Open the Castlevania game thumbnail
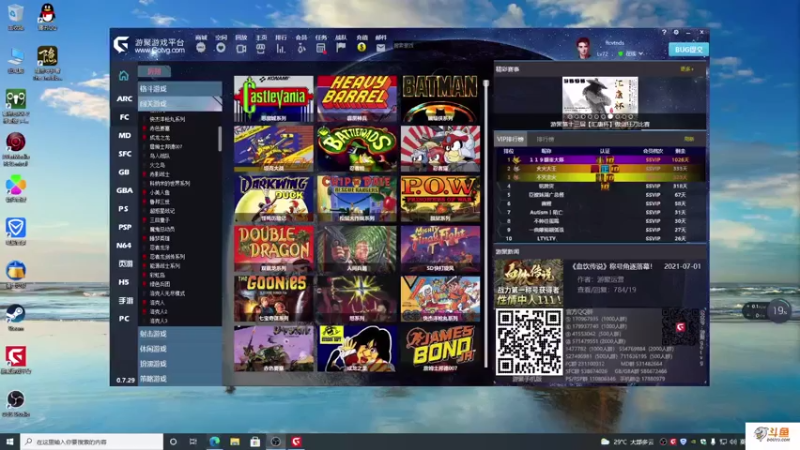The width and height of the screenshot is (800, 450). coord(274,98)
